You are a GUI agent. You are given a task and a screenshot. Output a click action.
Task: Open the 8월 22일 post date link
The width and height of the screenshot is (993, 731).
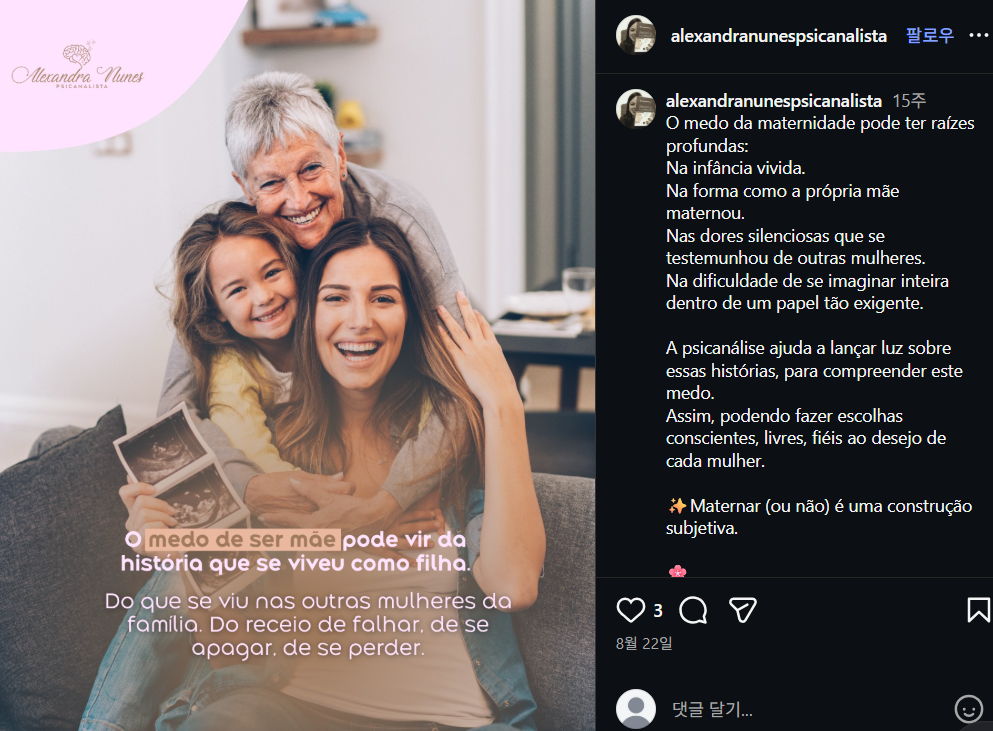[x=643, y=644]
